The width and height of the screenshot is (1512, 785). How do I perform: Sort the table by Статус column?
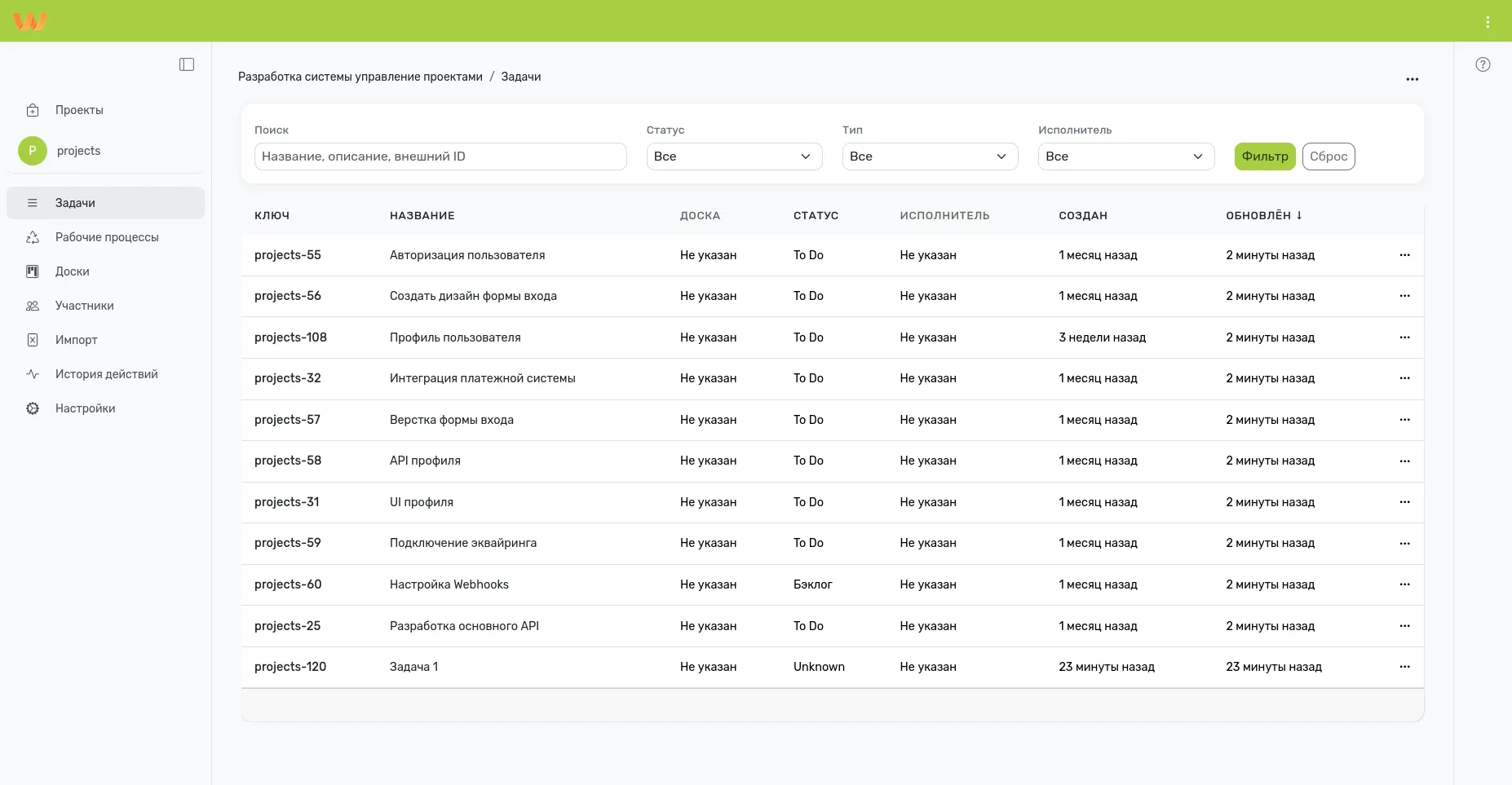(816, 216)
